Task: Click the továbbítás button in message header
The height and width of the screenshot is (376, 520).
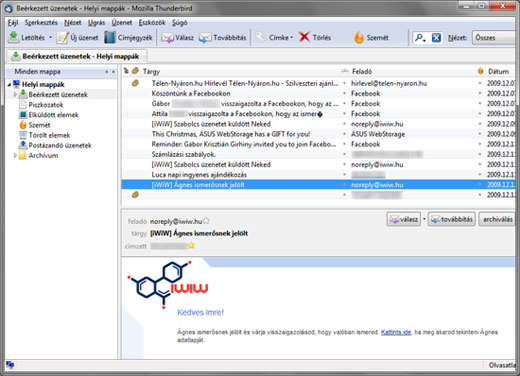Action: coord(451,219)
